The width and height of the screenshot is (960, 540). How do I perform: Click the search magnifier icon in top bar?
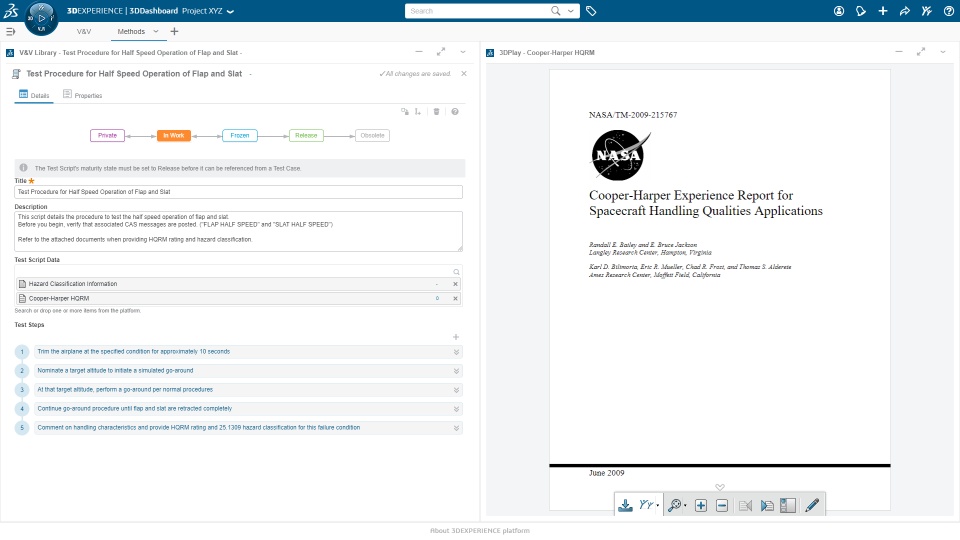point(555,10)
